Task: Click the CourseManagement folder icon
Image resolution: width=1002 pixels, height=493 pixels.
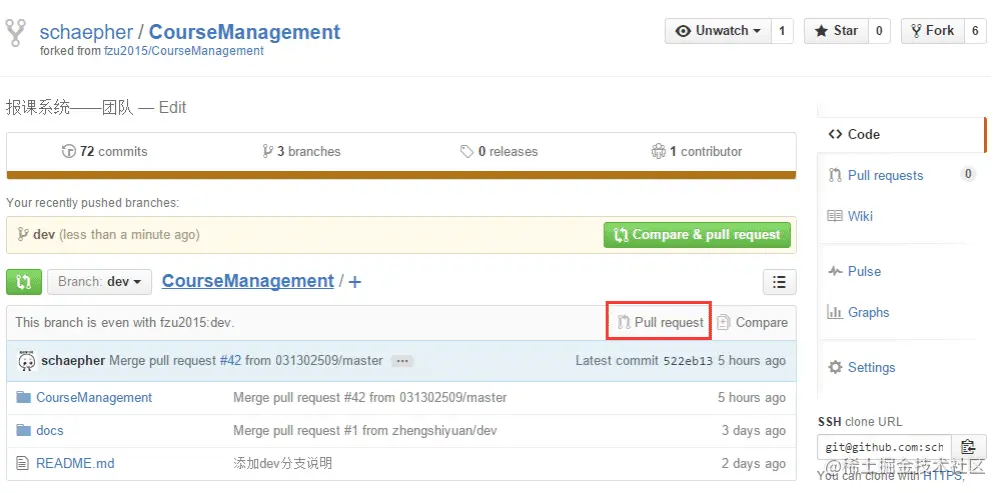Action: click(x=24, y=398)
